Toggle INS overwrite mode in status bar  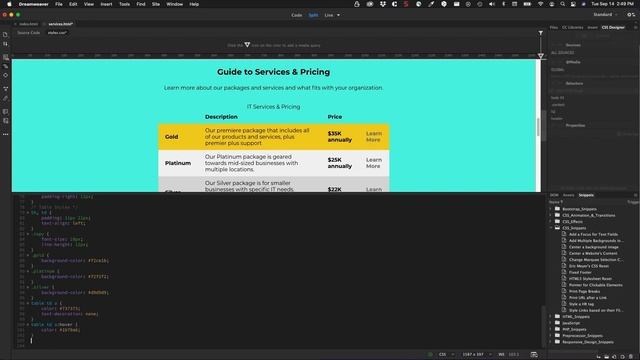tap(501, 354)
